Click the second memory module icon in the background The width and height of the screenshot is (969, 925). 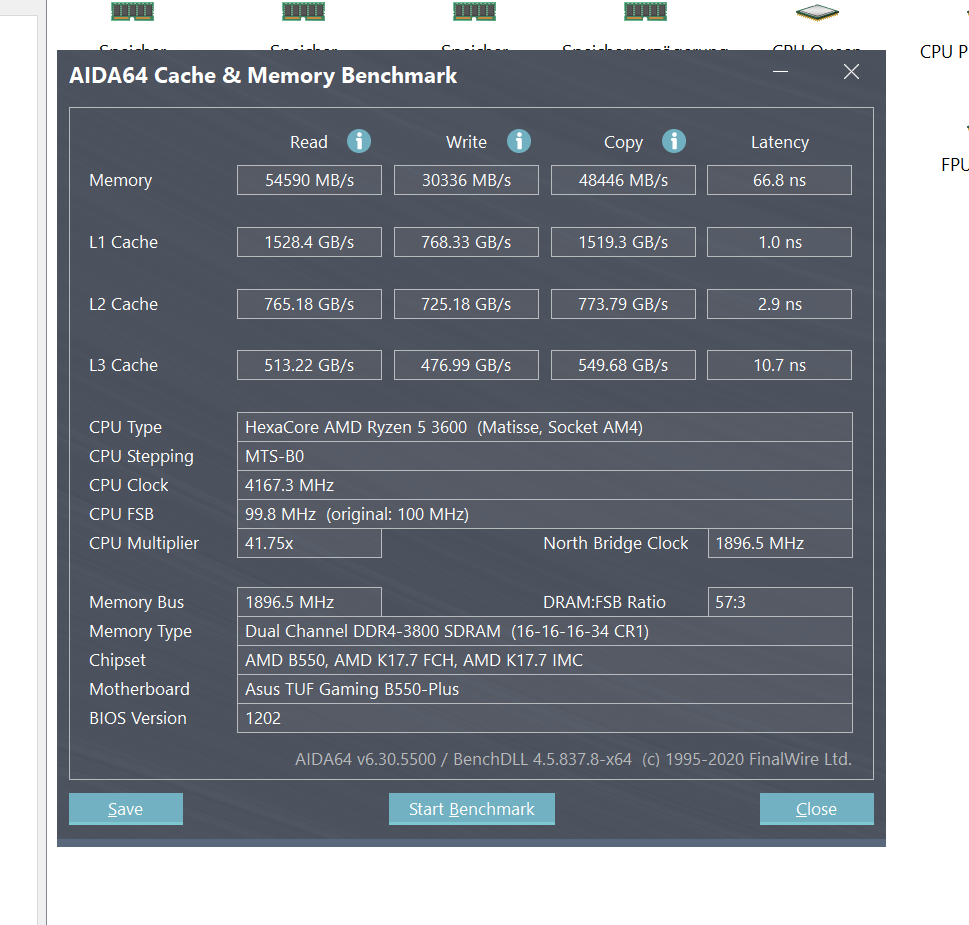point(303,11)
